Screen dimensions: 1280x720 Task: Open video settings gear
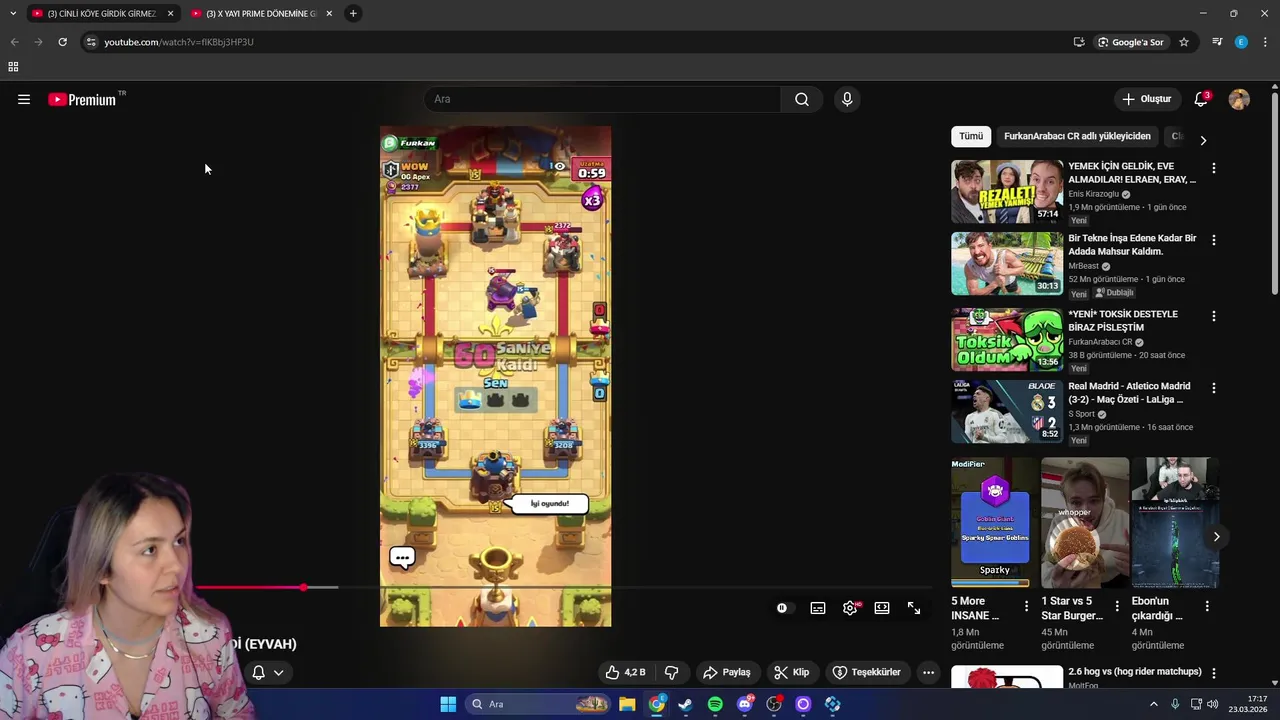click(x=850, y=608)
